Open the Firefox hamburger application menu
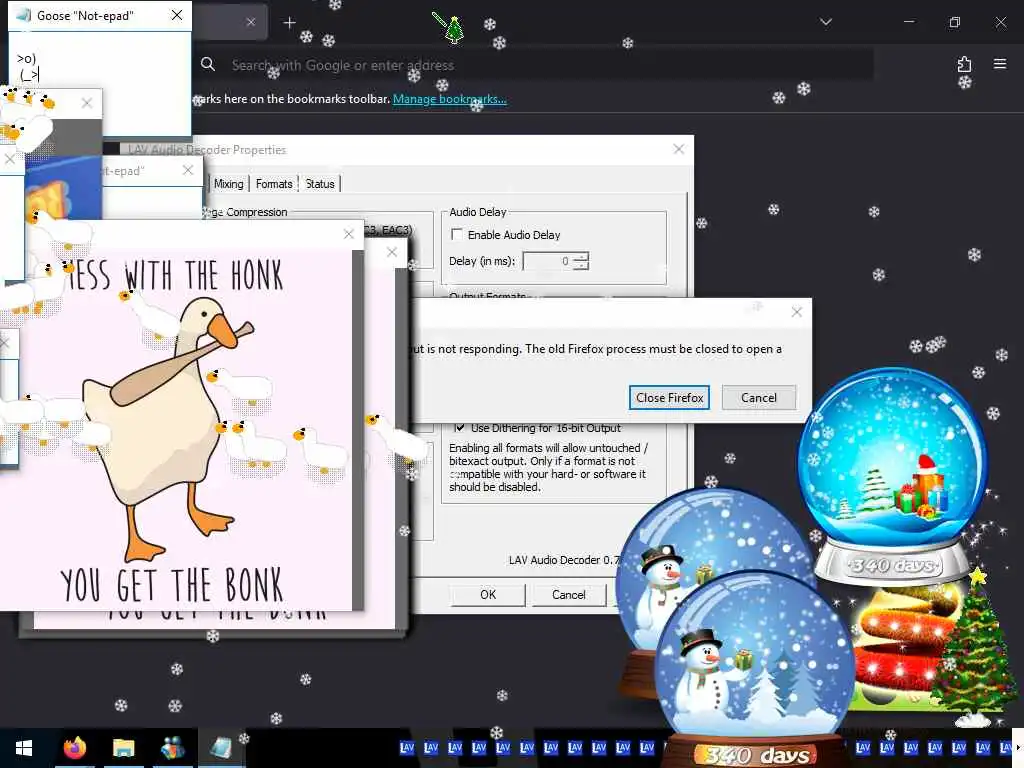The width and height of the screenshot is (1024, 768). [1000, 64]
